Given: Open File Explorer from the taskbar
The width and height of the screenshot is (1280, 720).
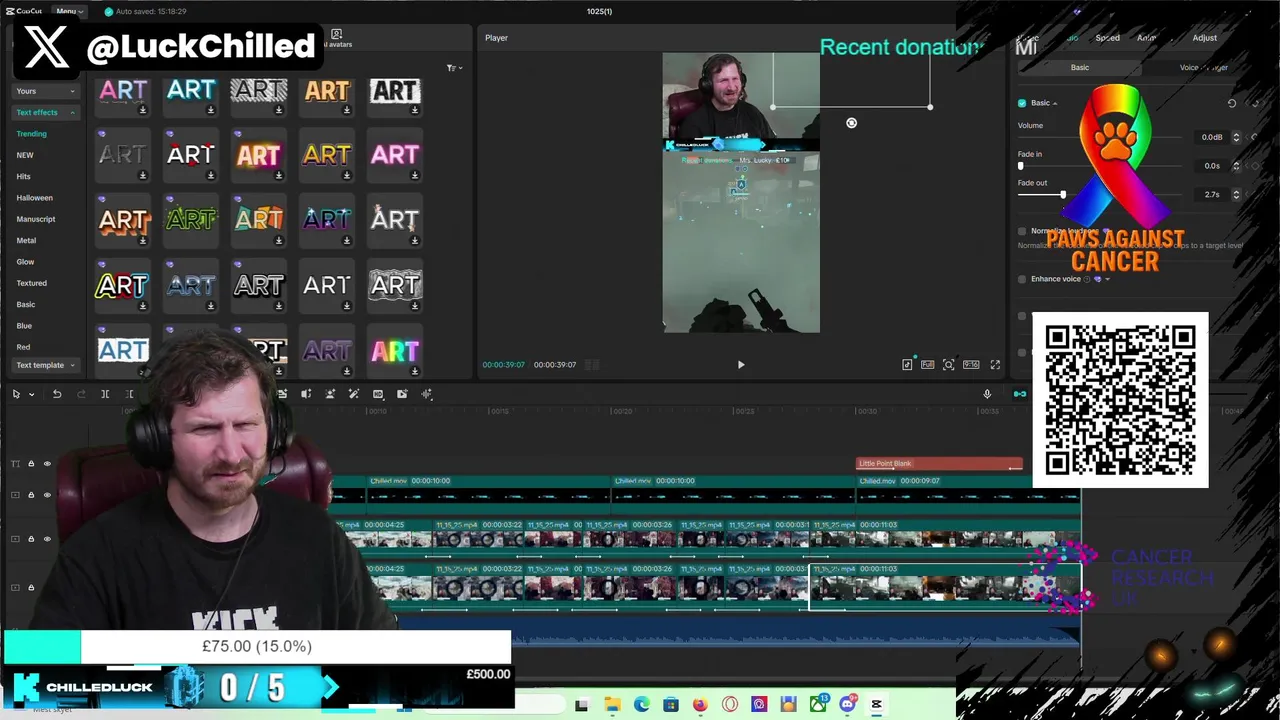Looking at the screenshot, I should click(612, 705).
